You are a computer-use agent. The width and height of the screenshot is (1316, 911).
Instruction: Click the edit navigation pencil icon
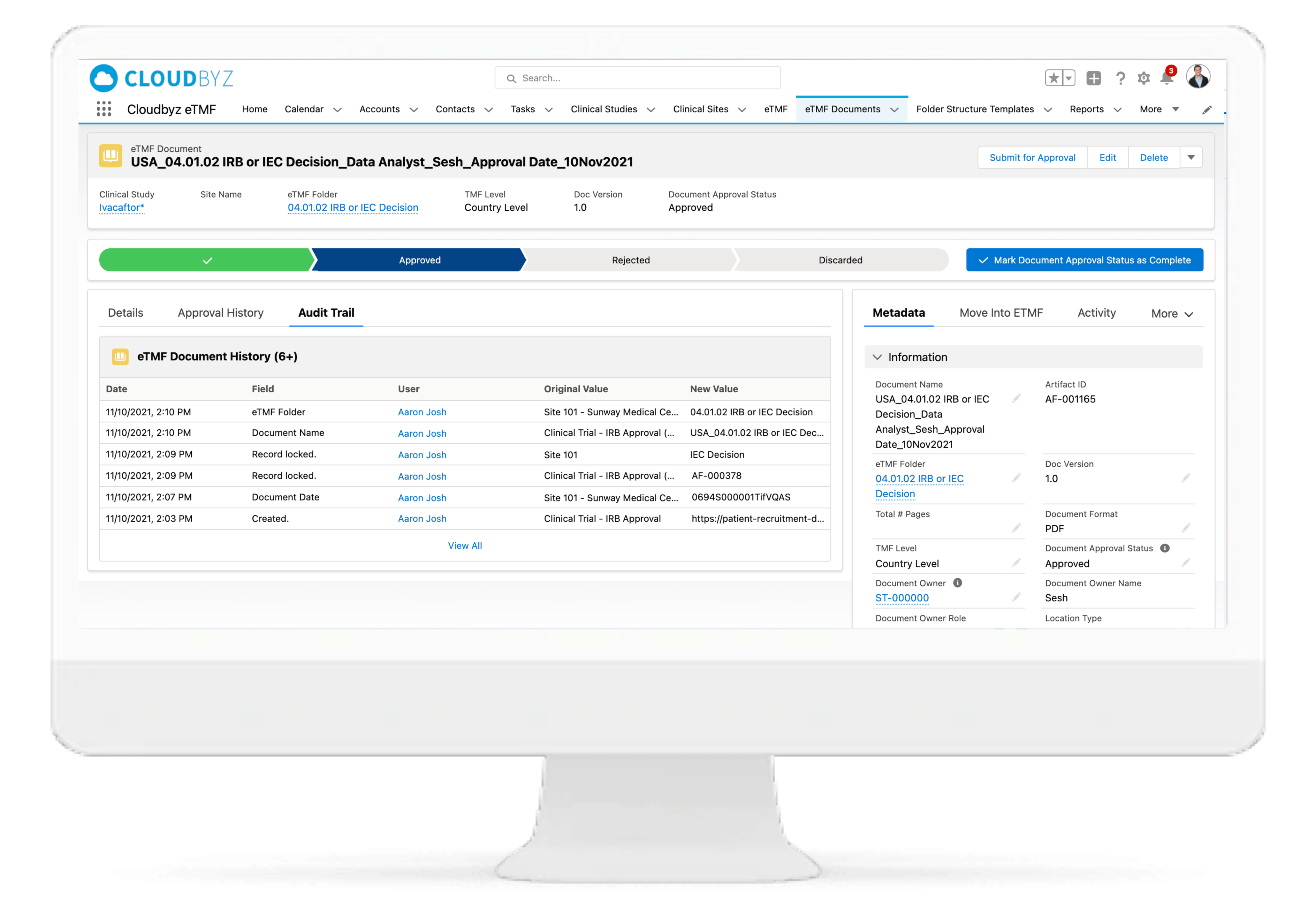click(x=1207, y=109)
